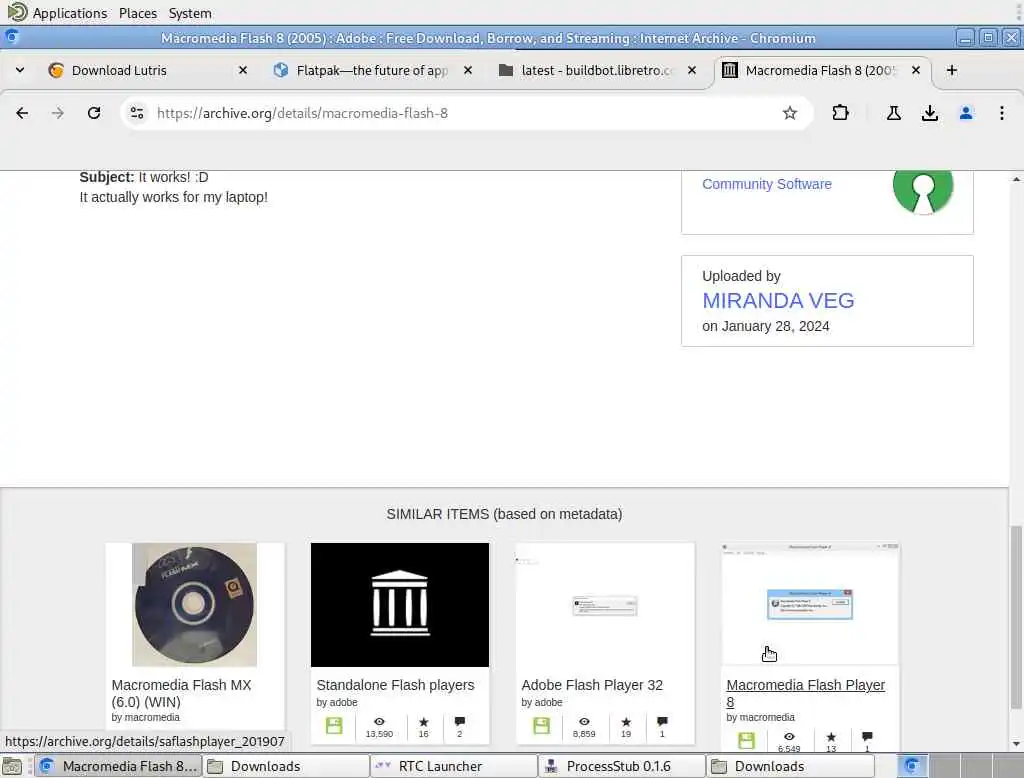Image resolution: width=1024 pixels, height=778 pixels.
Task: Click the page vertical scrollbar thumb
Action: tap(1016, 617)
